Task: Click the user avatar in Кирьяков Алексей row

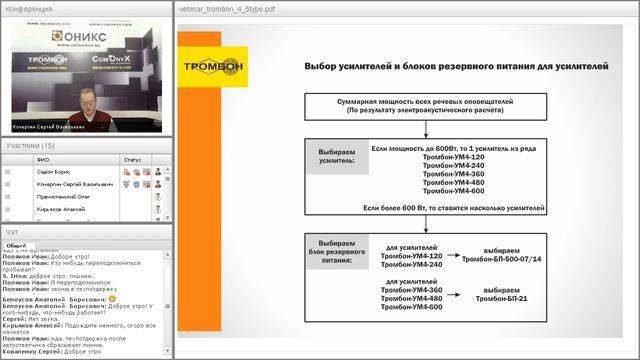Action: point(158,209)
